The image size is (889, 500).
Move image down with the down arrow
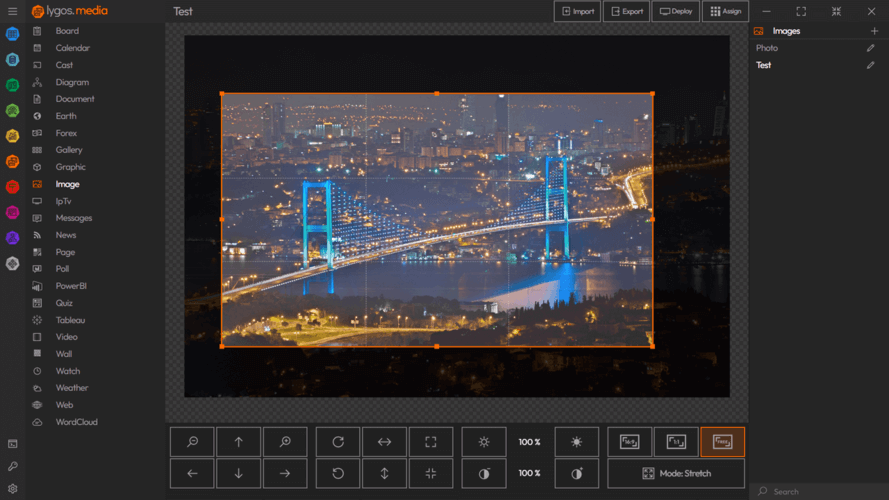click(239, 473)
